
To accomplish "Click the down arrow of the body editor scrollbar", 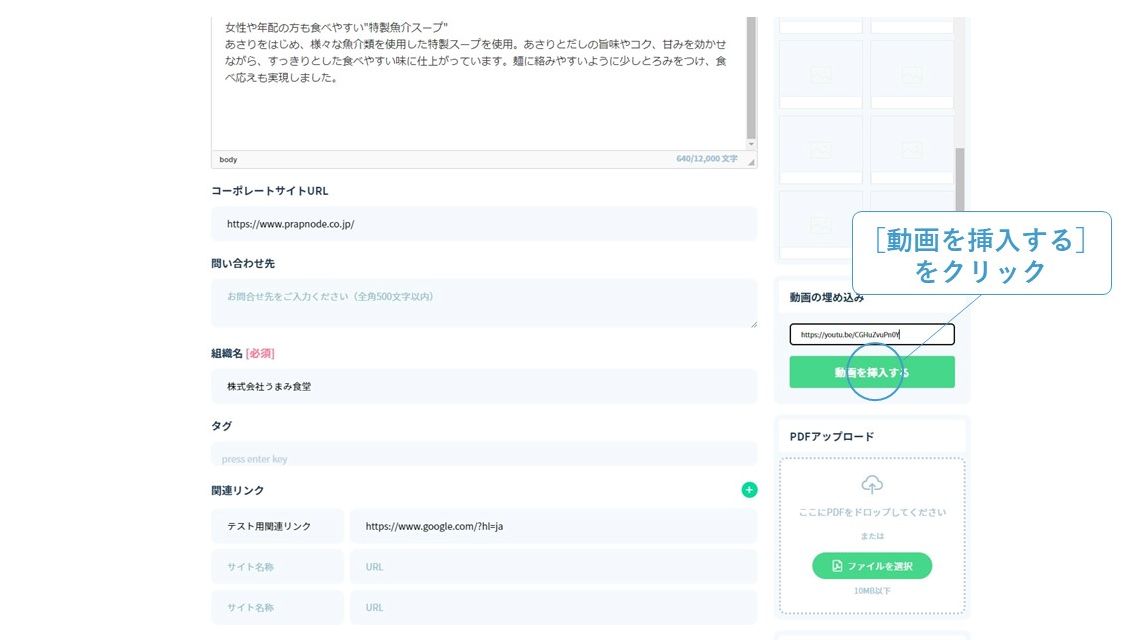I will [751, 144].
